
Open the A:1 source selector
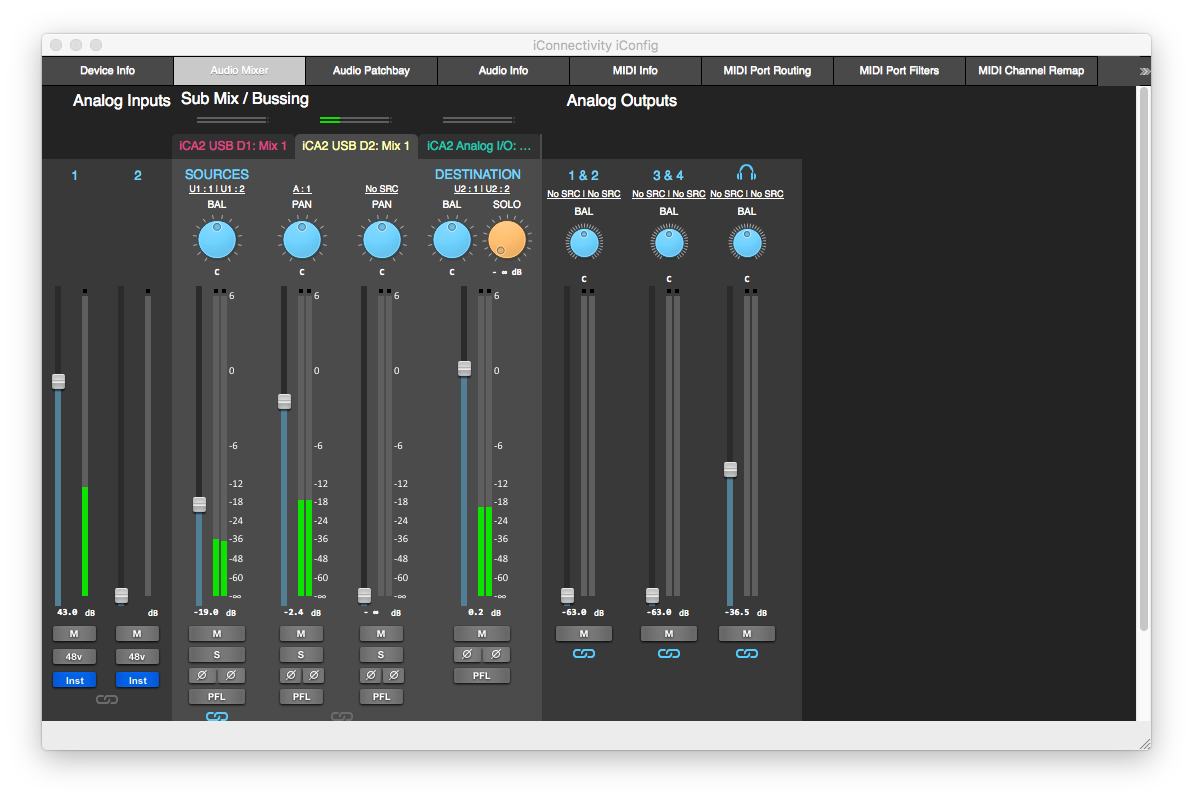(x=302, y=189)
